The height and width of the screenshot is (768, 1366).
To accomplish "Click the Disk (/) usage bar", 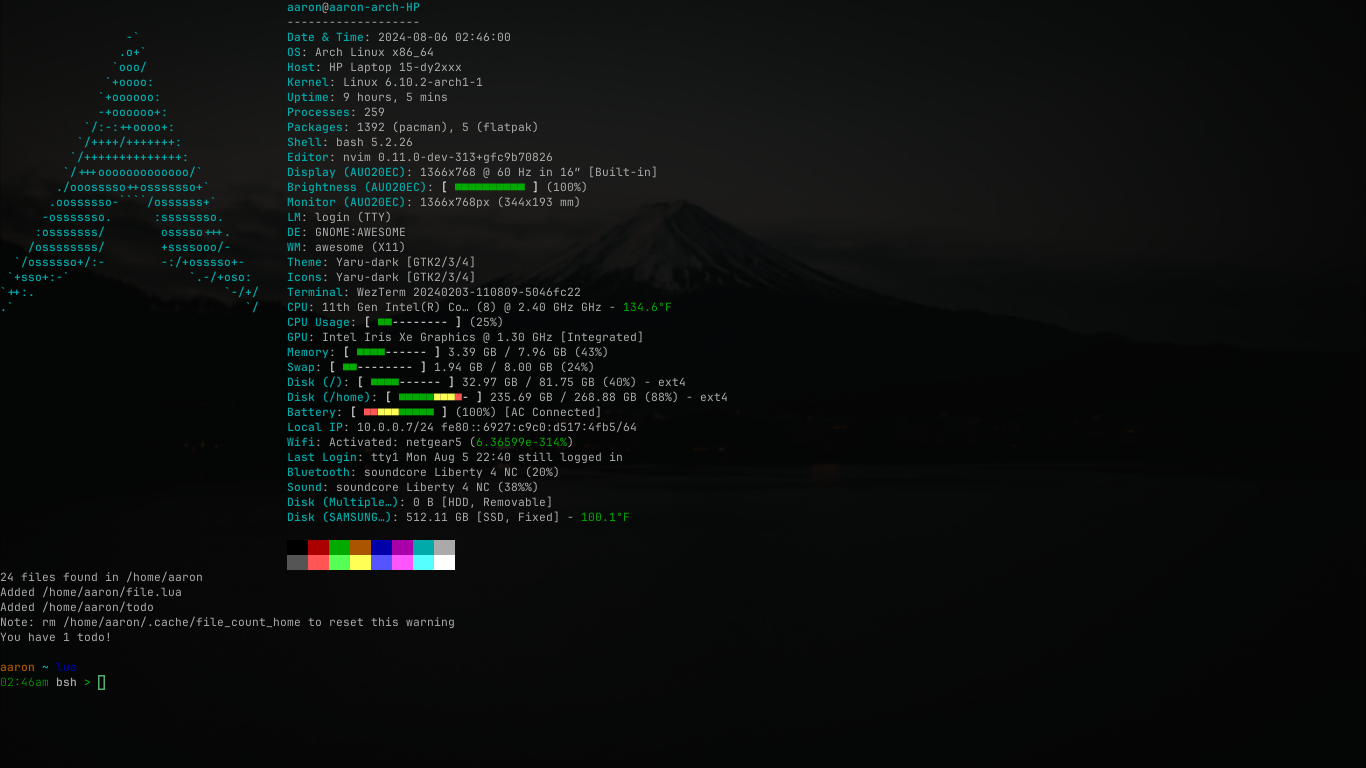I will click(406, 382).
